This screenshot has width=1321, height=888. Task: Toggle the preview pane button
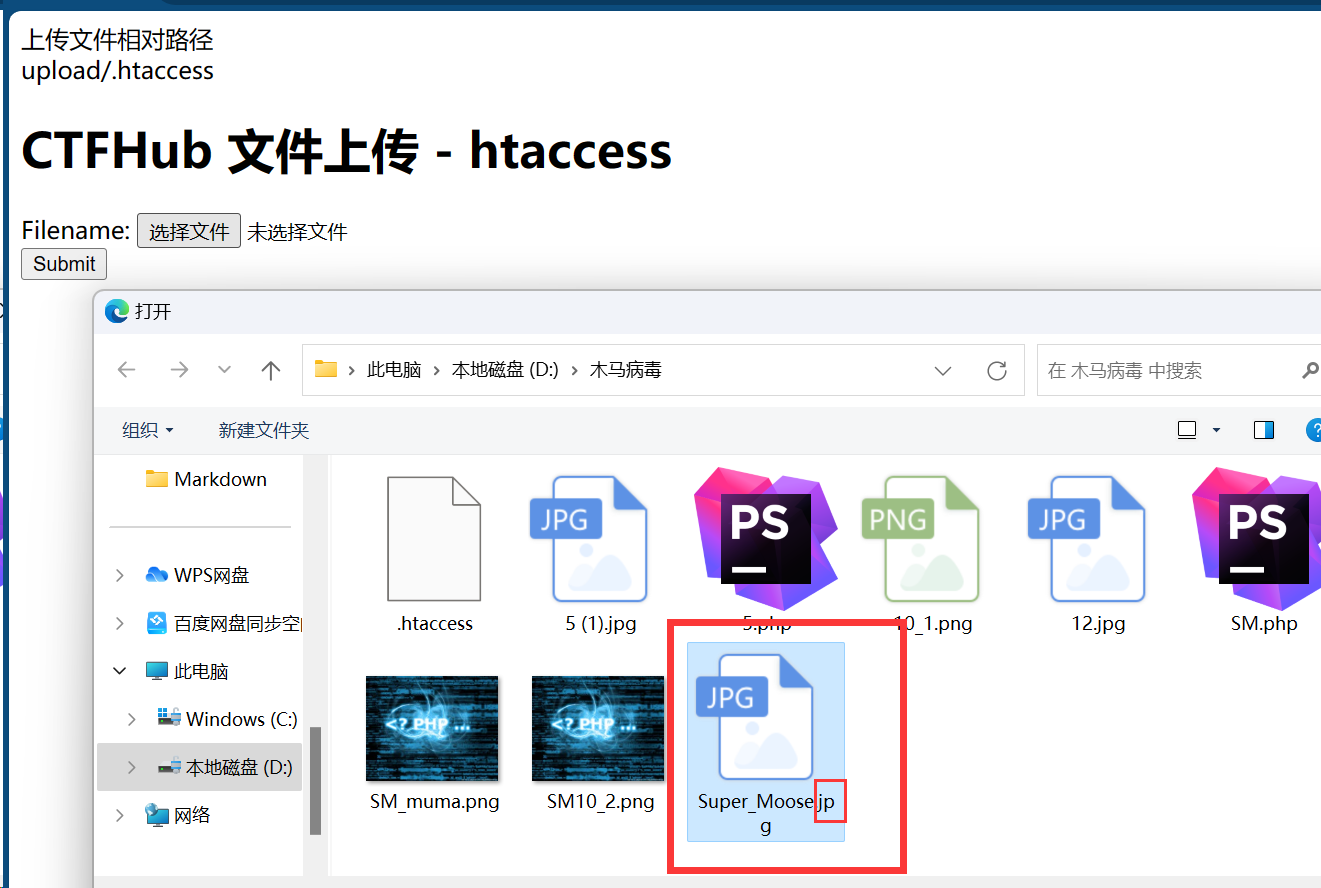[1263, 430]
